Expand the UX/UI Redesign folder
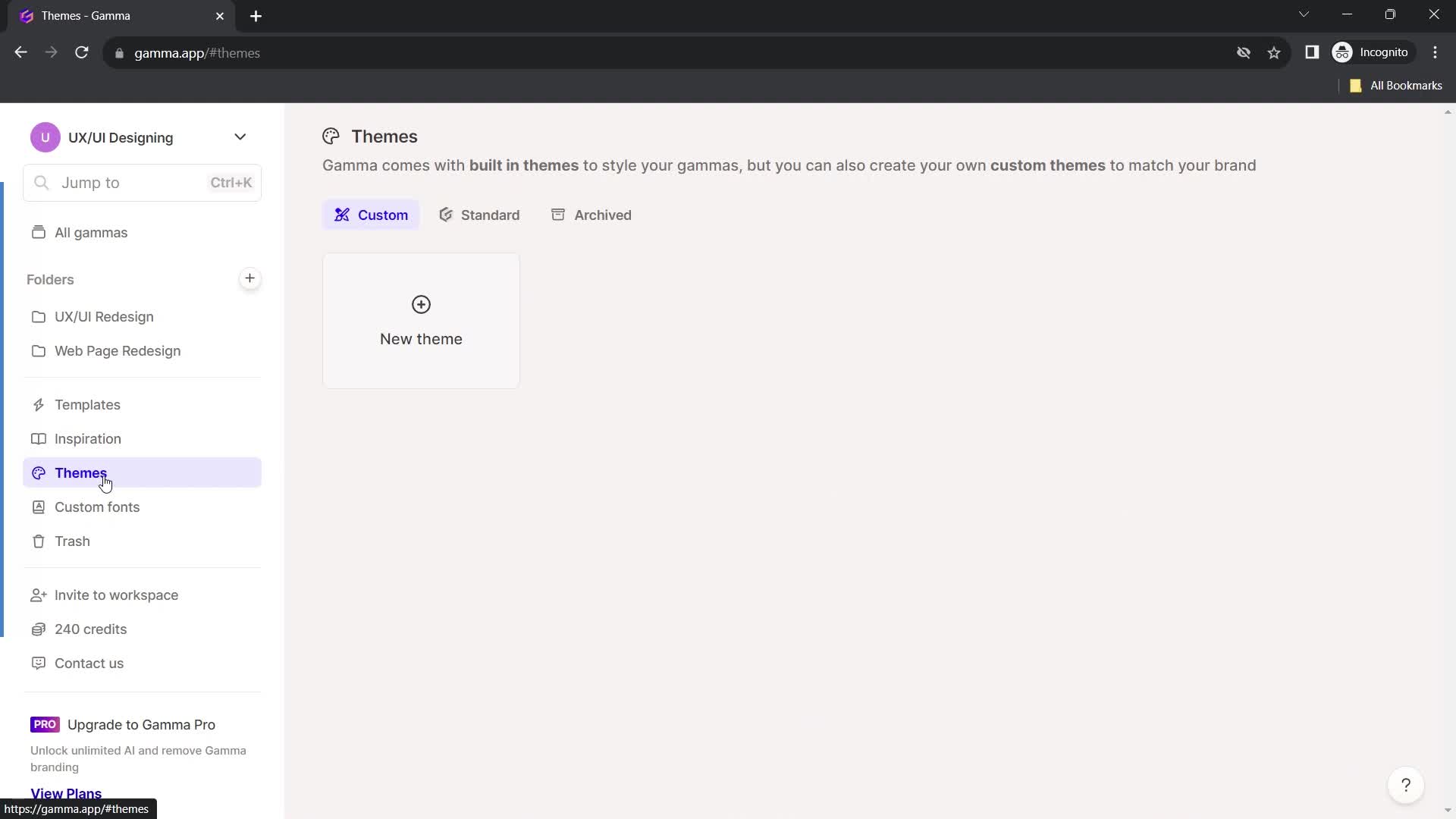Screen dimensions: 1456x819 point(104,316)
